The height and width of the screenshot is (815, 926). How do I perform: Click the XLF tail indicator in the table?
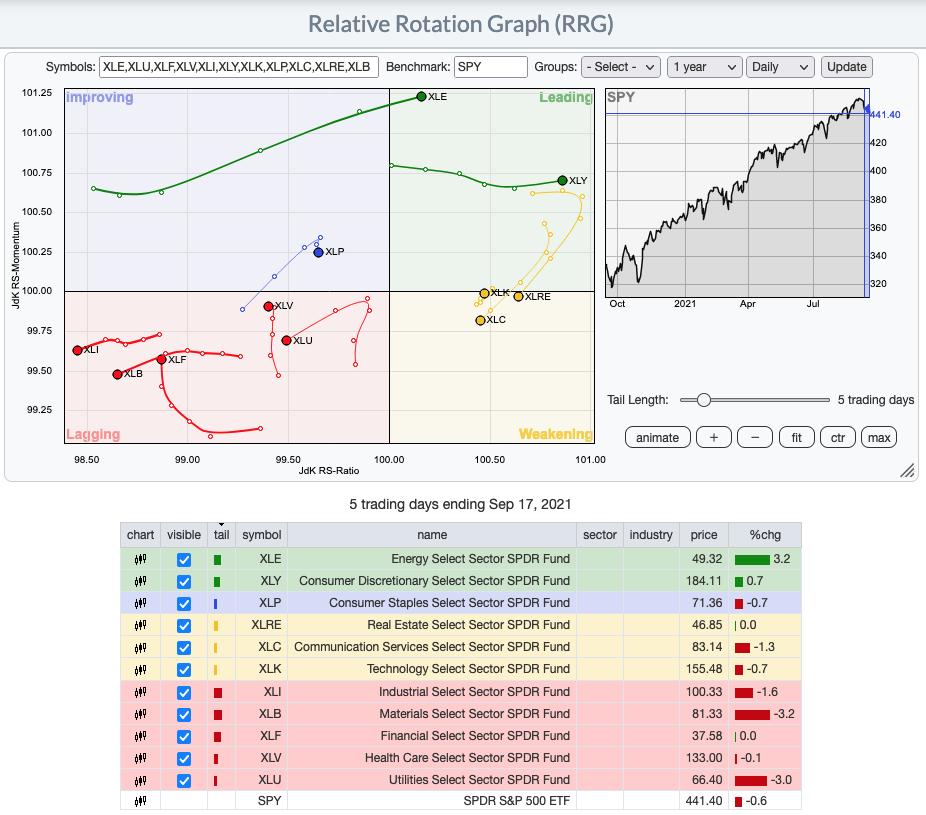pos(217,736)
